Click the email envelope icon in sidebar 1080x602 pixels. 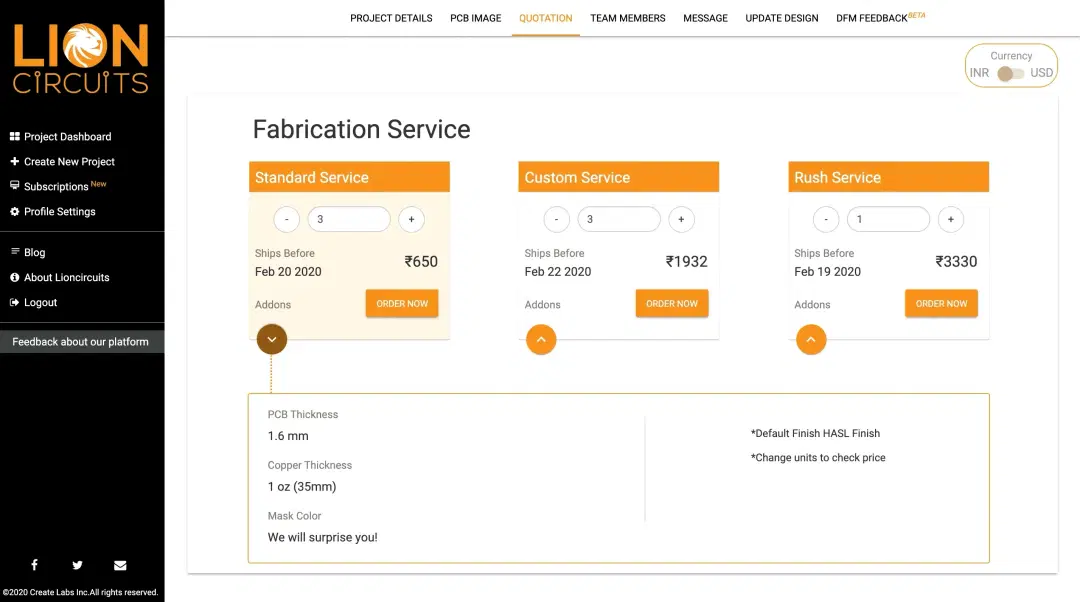click(x=120, y=565)
